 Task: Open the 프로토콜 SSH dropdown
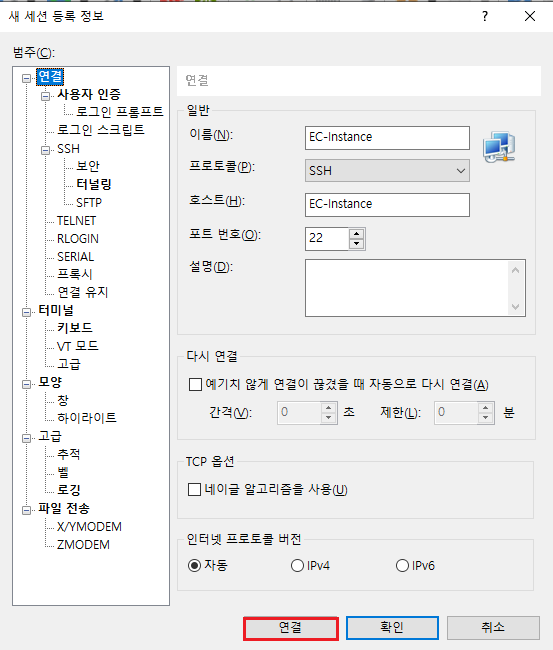[x=387, y=170]
